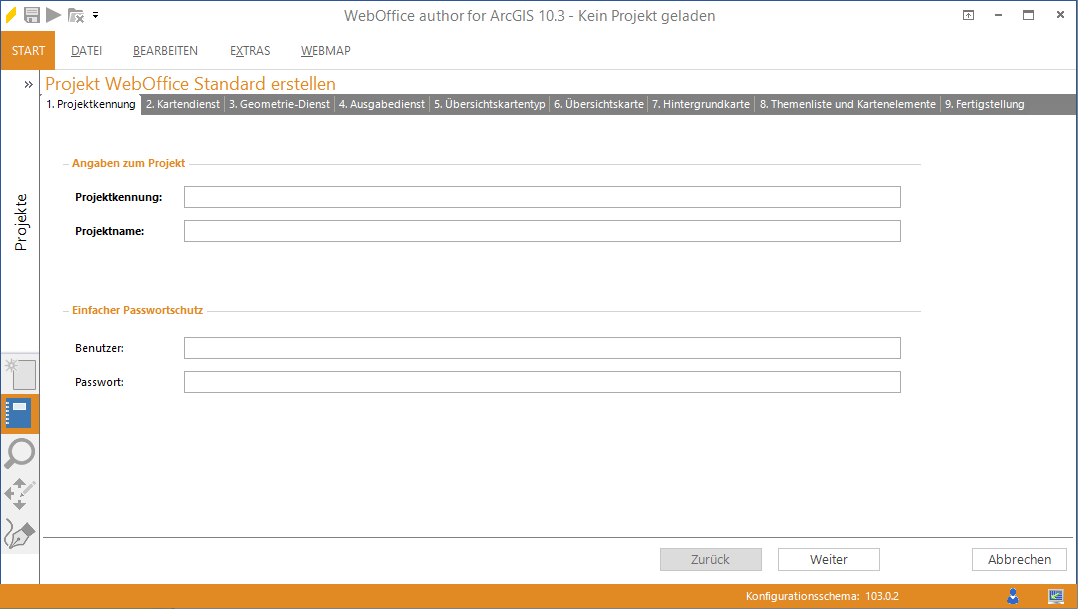The image size is (1078, 609).
Task: Click the play arrow icon in title bar
Action: 54,15
